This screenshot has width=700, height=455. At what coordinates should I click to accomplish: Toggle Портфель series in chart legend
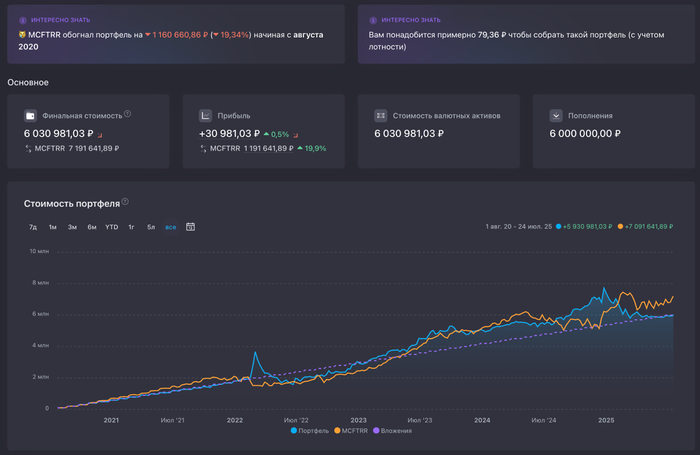tap(308, 431)
